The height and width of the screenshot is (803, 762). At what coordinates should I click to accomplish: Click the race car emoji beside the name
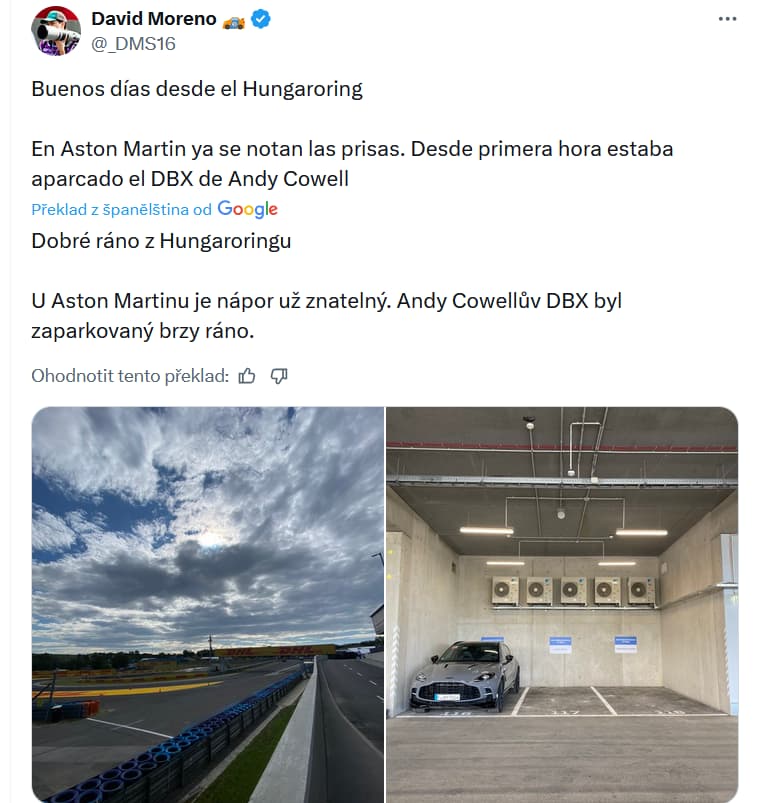tap(232, 19)
